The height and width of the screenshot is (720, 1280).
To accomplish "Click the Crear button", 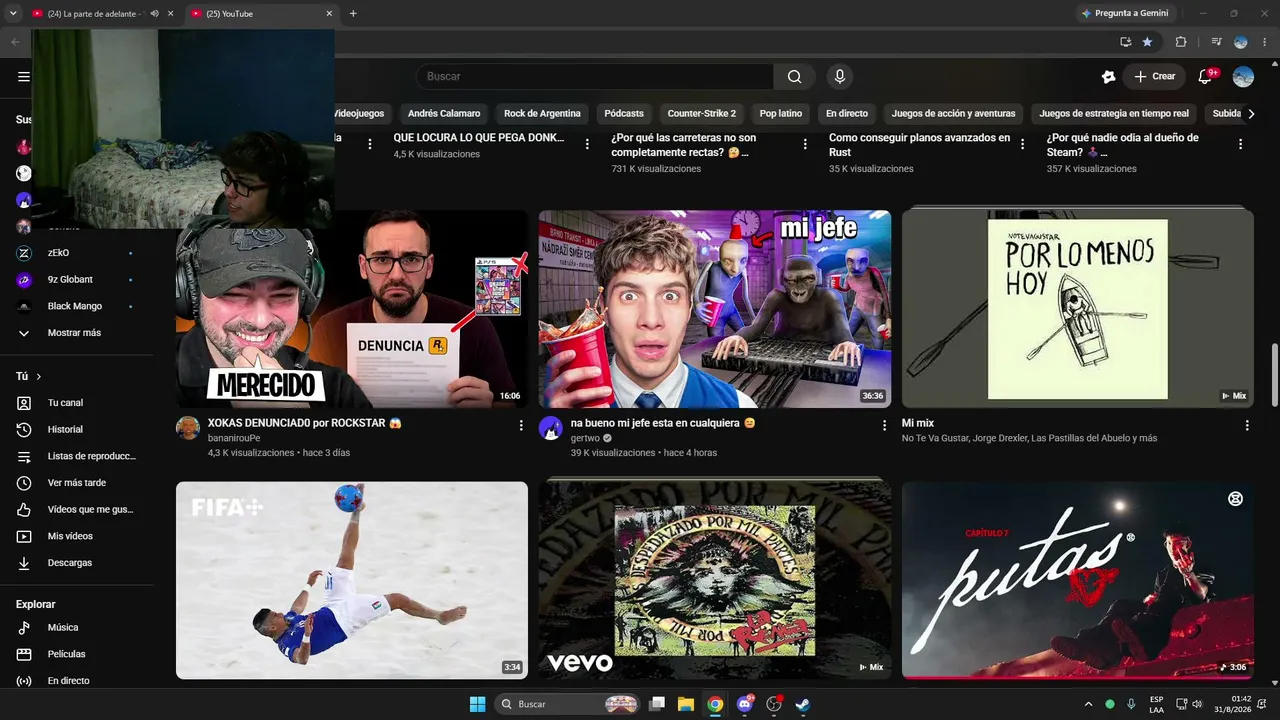I will pyautogui.click(x=1154, y=77).
